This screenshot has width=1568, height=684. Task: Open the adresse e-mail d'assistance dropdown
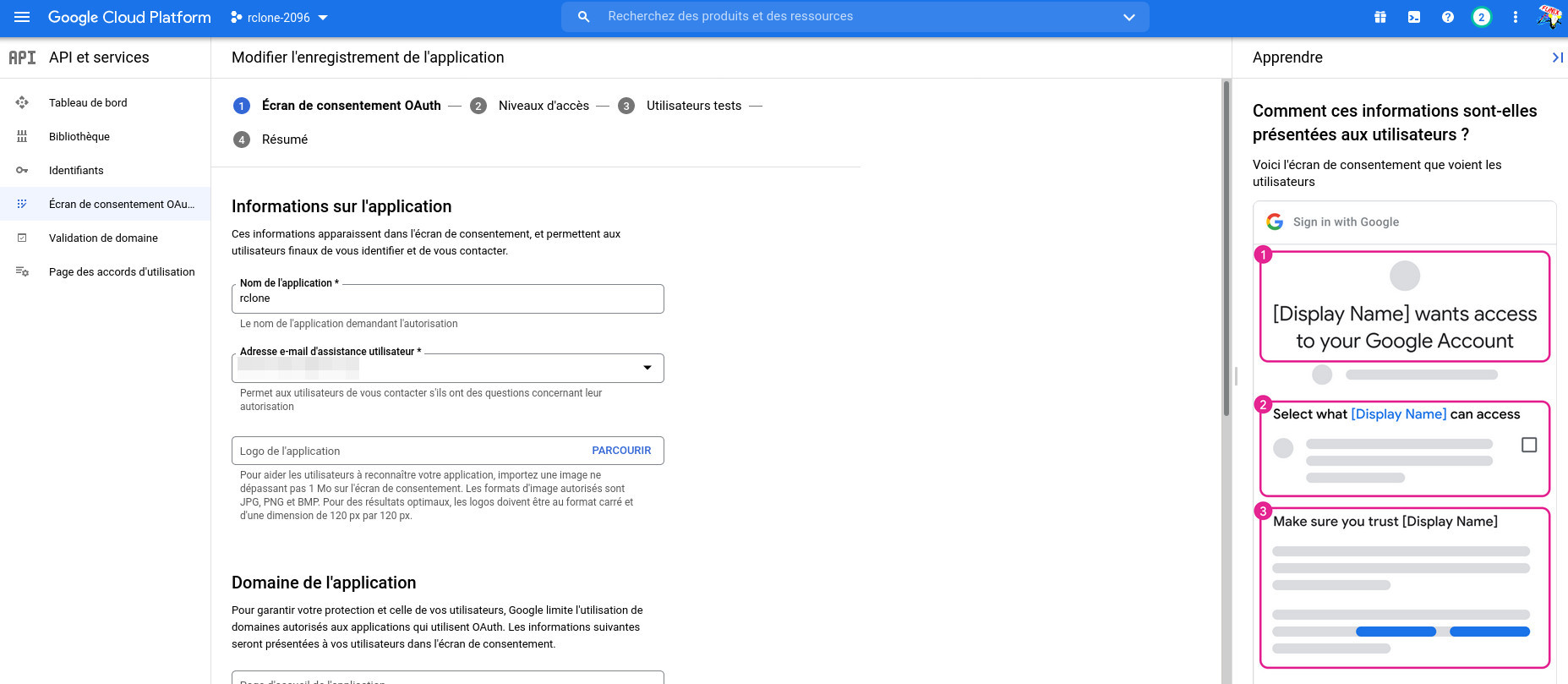pos(447,368)
